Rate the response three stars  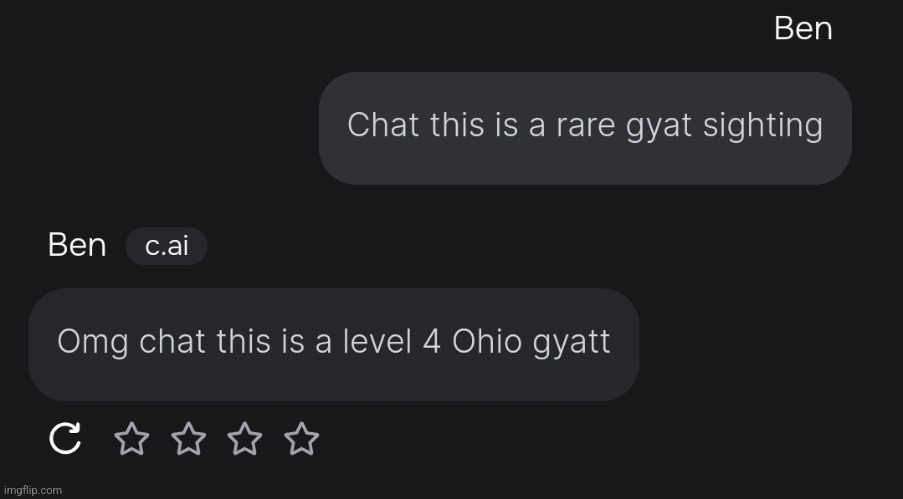[244, 438]
